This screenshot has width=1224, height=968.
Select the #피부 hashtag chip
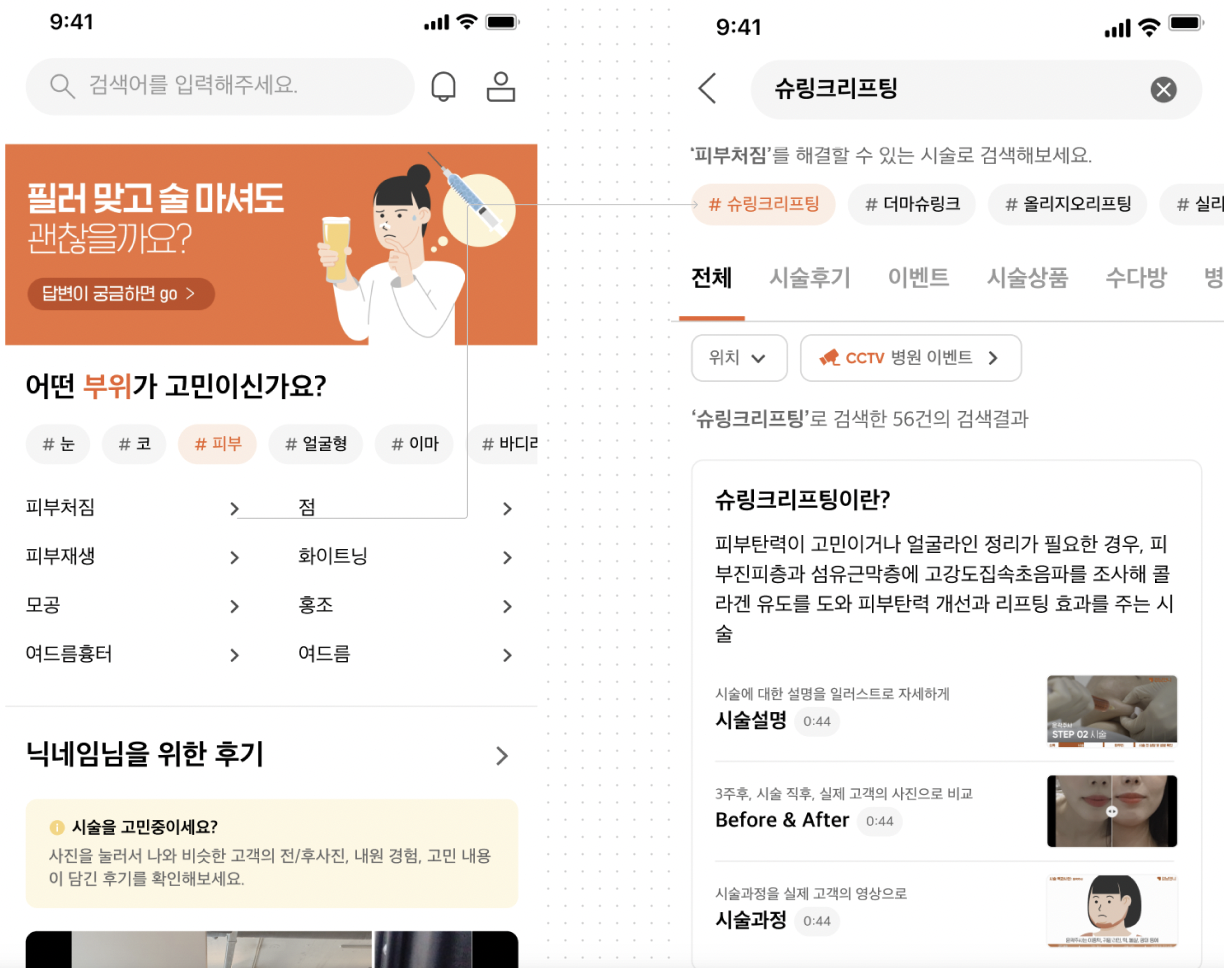217,444
